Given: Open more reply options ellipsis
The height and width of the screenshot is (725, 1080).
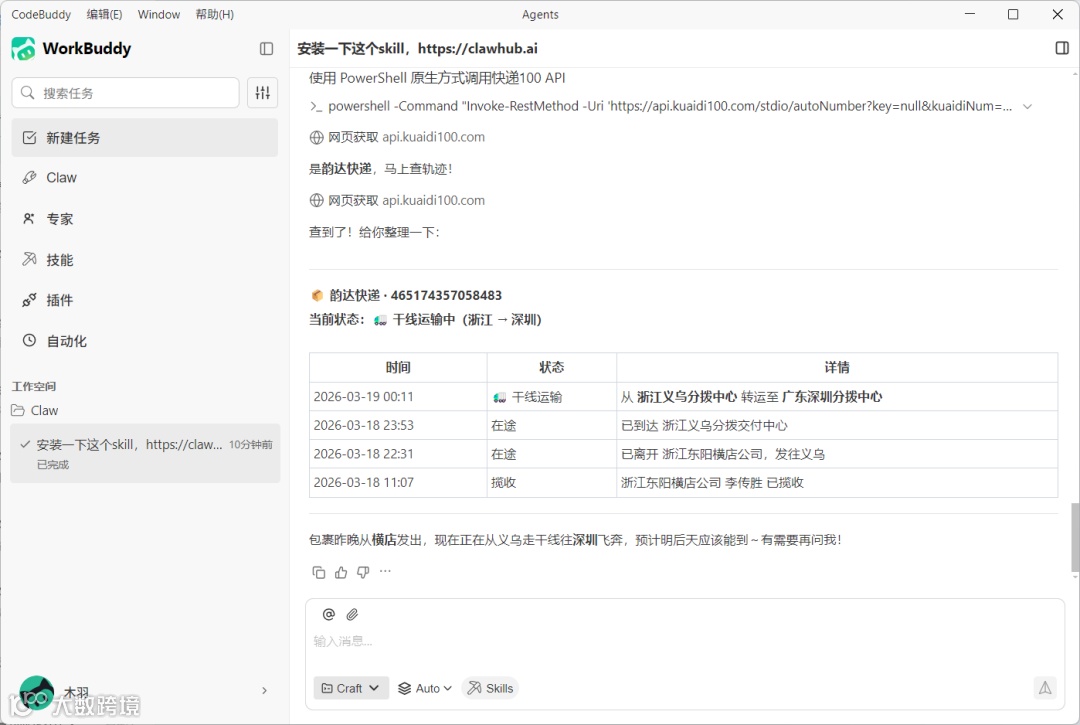Looking at the screenshot, I should (385, 571).
